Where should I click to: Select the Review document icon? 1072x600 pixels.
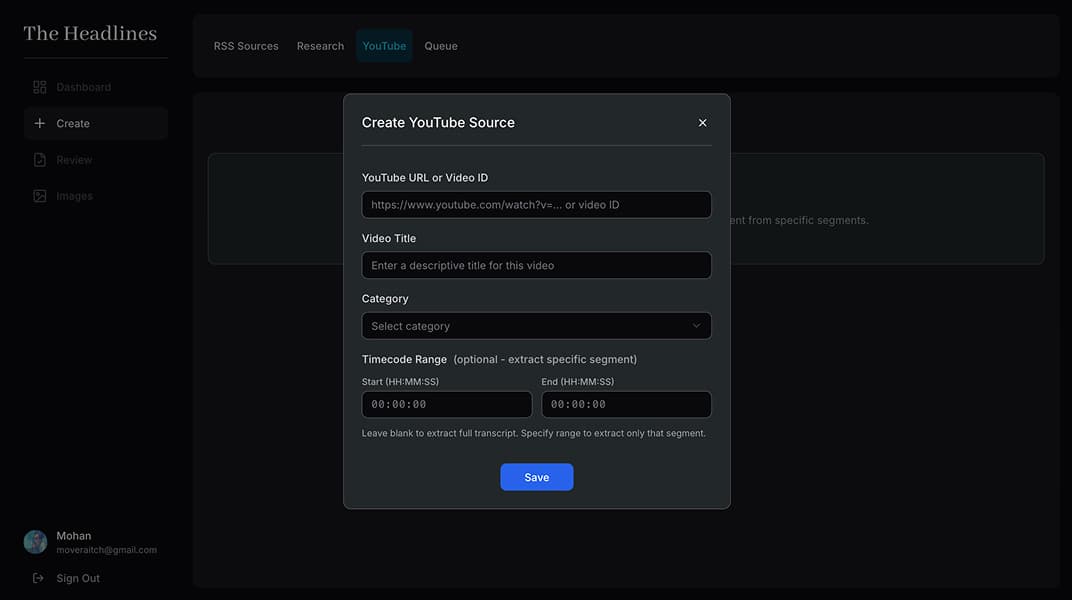pos(39,159)
